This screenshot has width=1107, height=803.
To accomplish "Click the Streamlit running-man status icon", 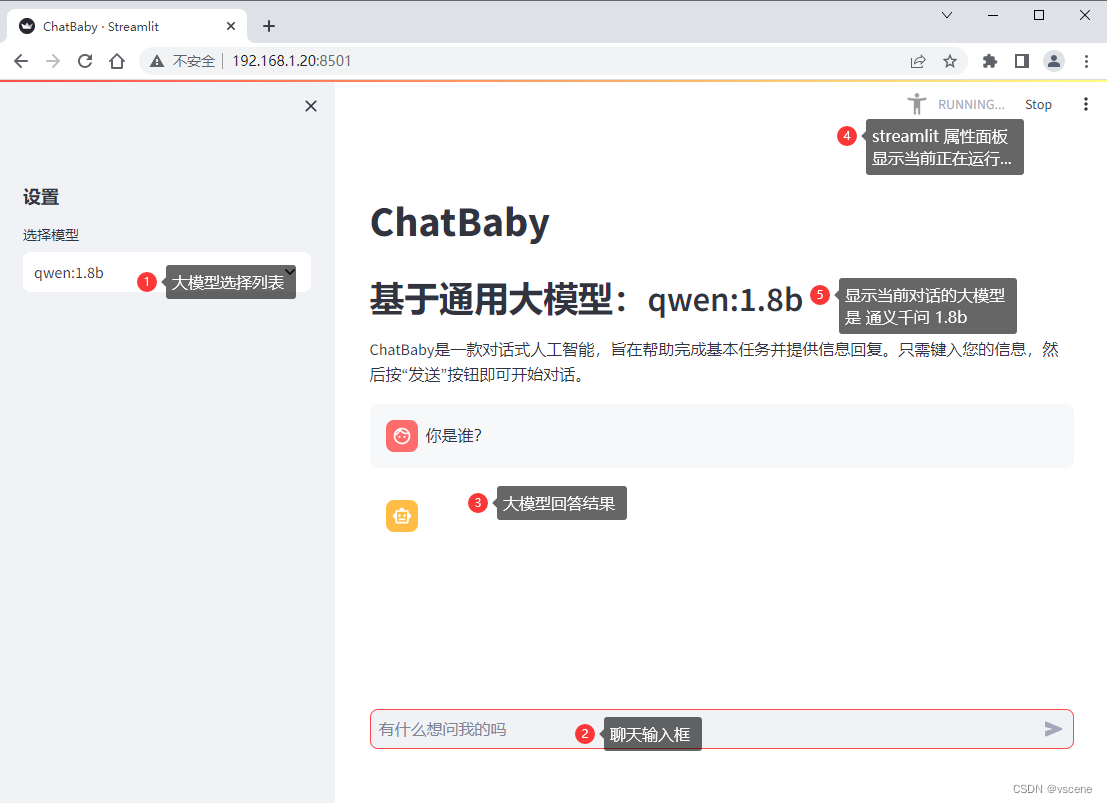I will (916, 104).
